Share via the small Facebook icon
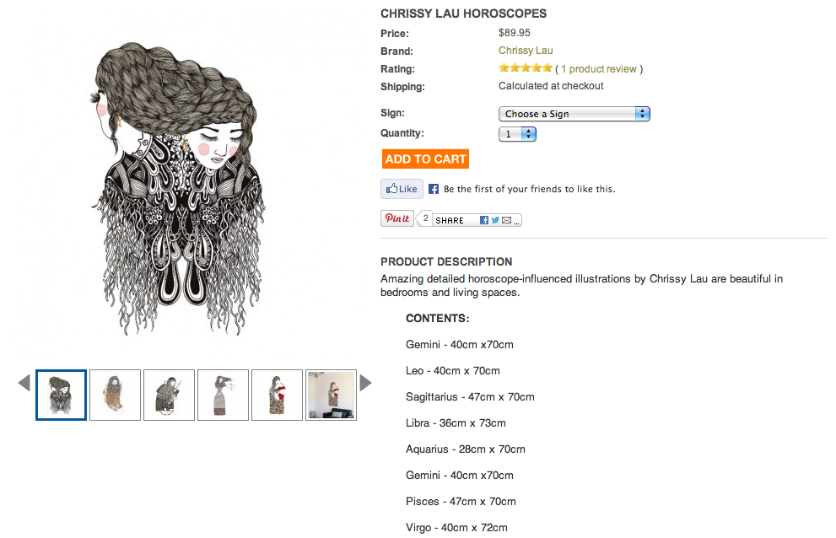The width and height of the screenshot is (836, 538). [x=484, y=220]
